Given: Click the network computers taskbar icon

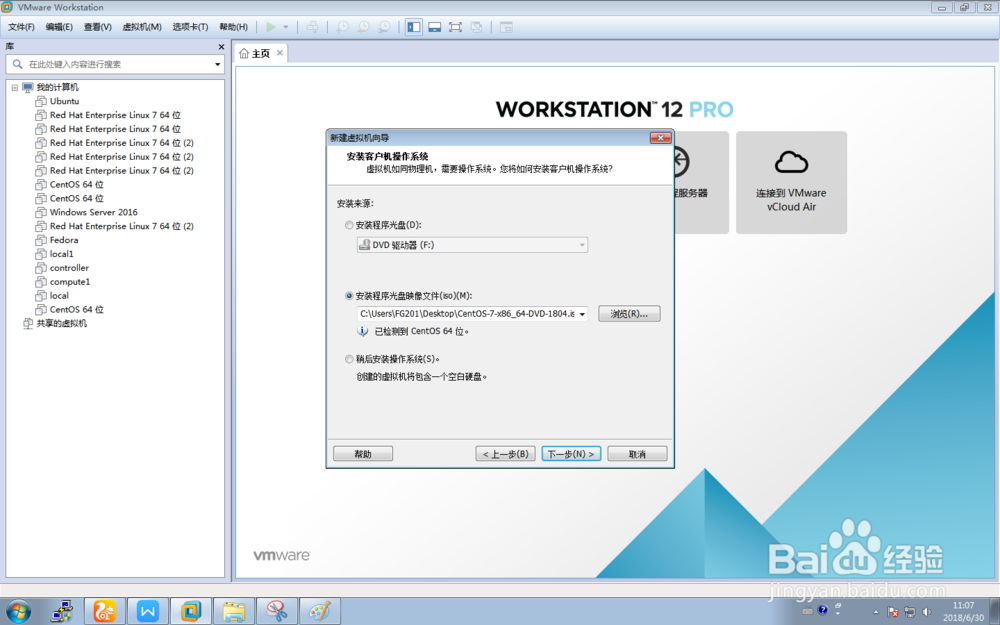Looking at the screenshot, I should pos(62,611).
